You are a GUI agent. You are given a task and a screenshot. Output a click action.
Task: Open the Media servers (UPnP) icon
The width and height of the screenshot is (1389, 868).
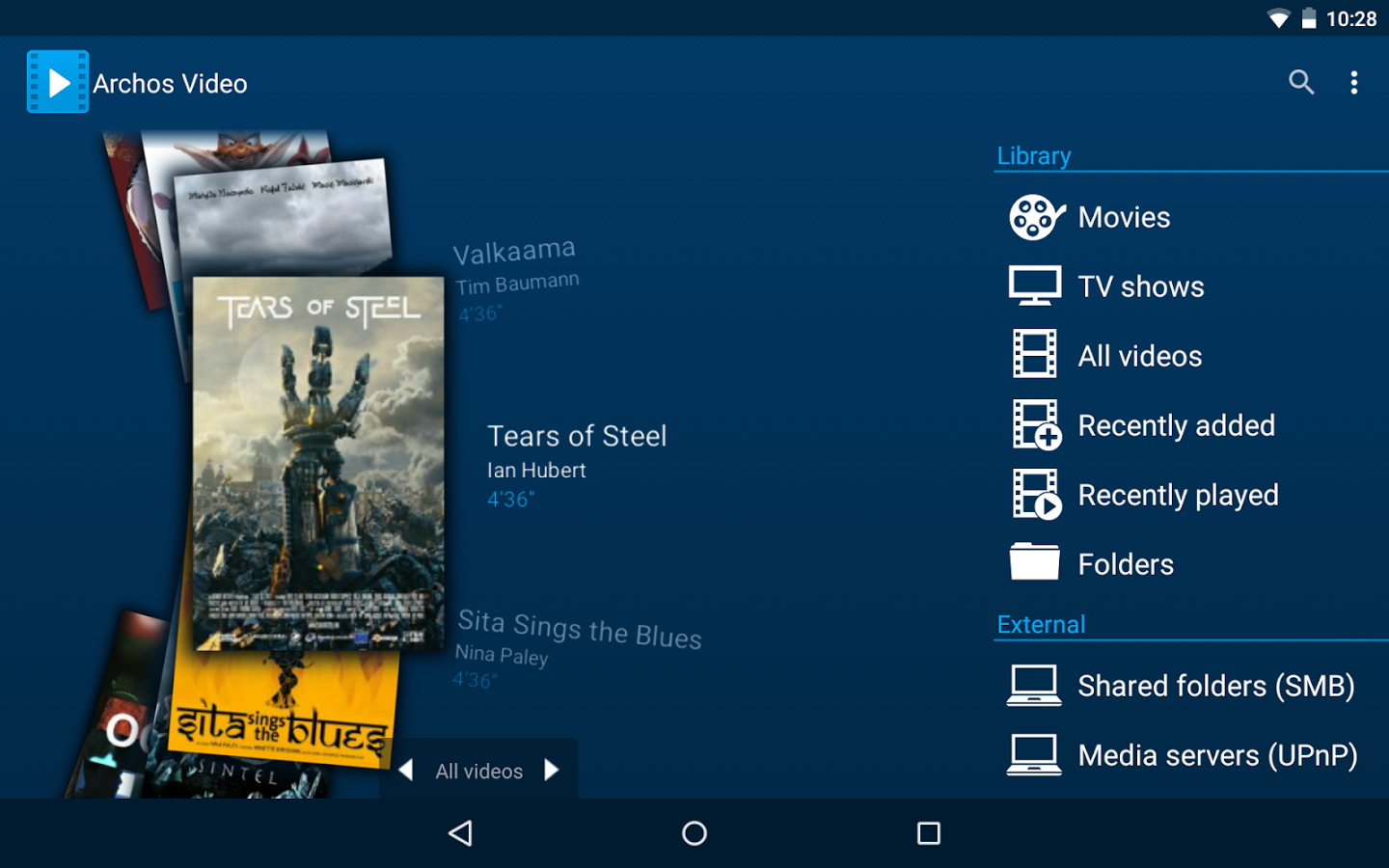pyautogui.click(x=1033, y=754)
